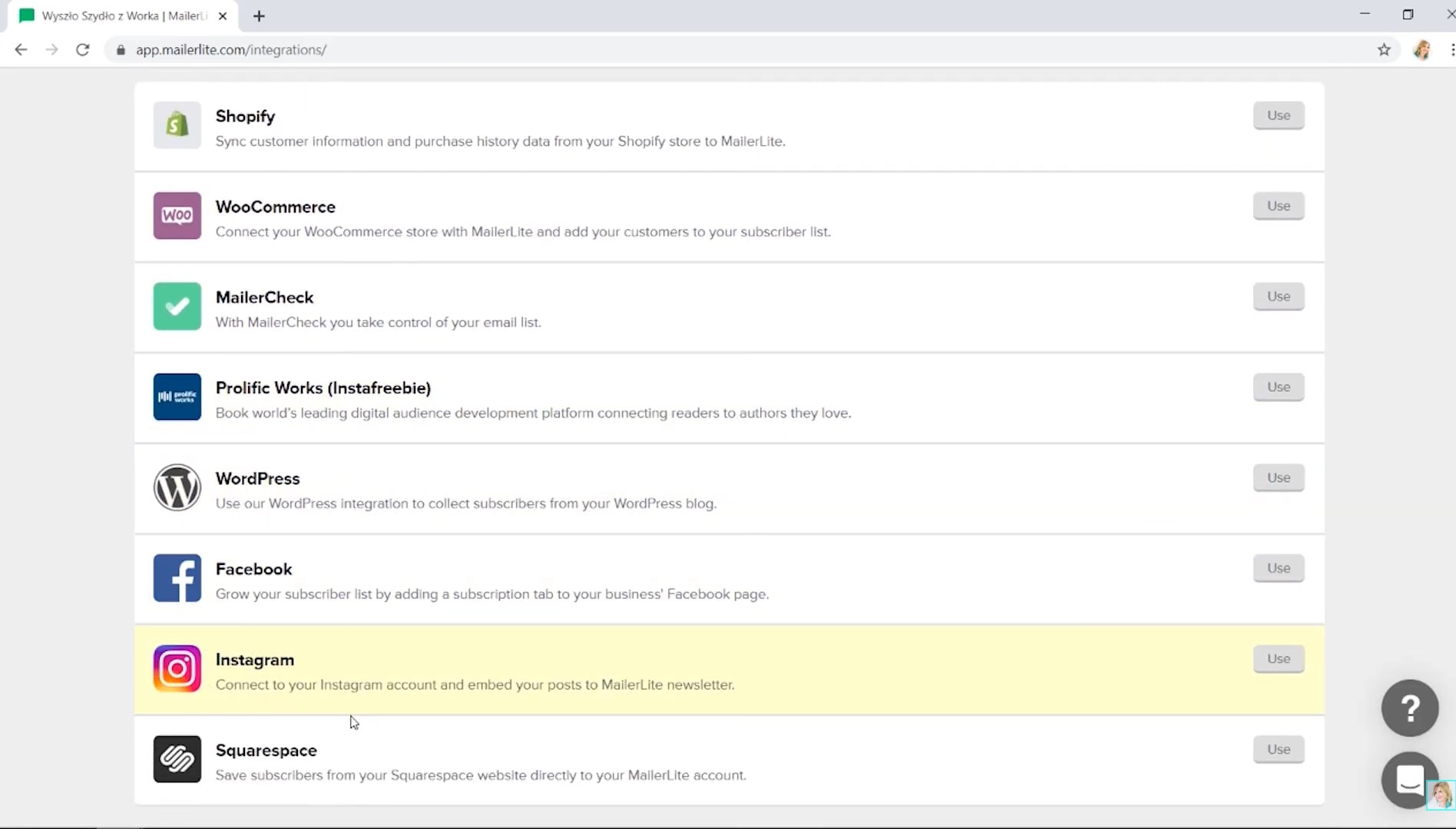Image resolution: width=1456 pixels, height=829 pixels.
Task: Click the Prolific Works (Instafreebie) heading
Action: (323, 388)
